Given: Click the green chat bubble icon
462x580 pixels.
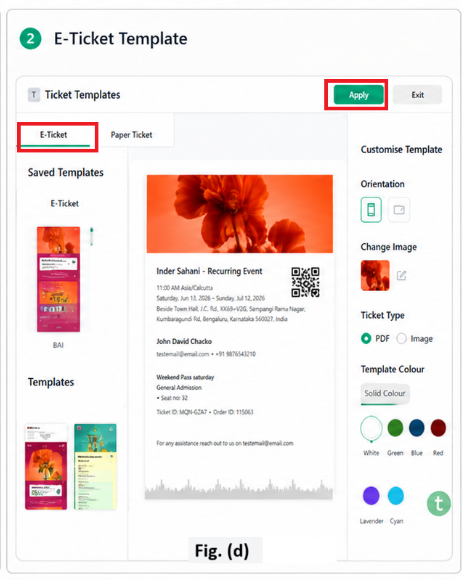Looking at the screenshot, I should (x=439, y=503).
